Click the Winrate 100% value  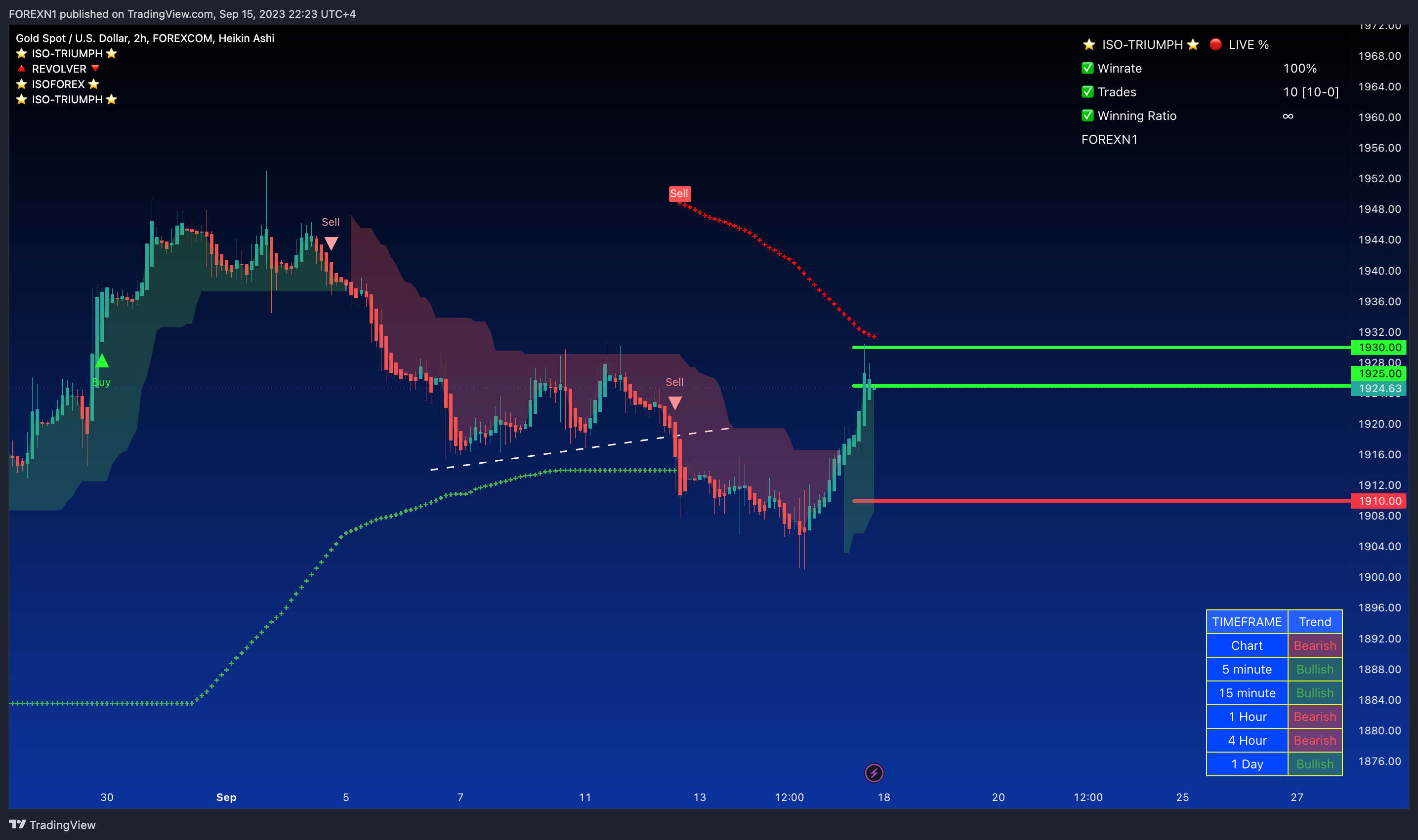[x=1299, y=68]
